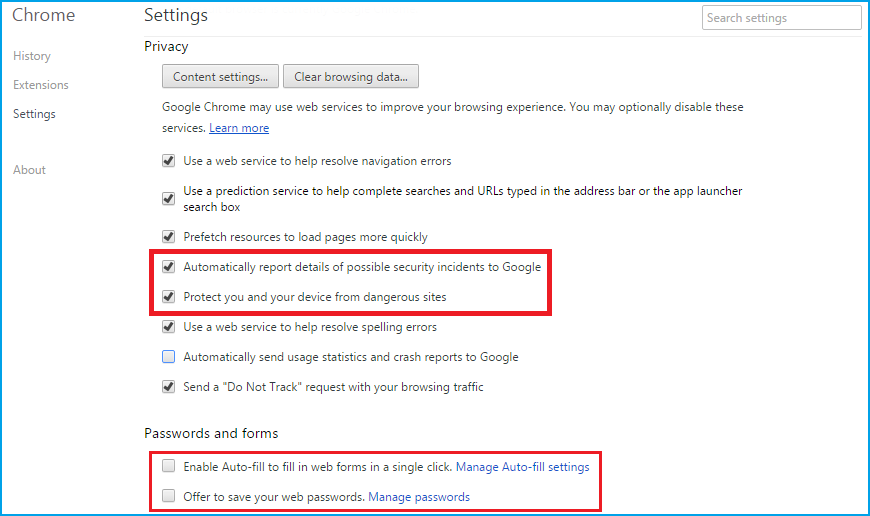Toggle Protect you from dangerous sites checkbox

point(169,297)
